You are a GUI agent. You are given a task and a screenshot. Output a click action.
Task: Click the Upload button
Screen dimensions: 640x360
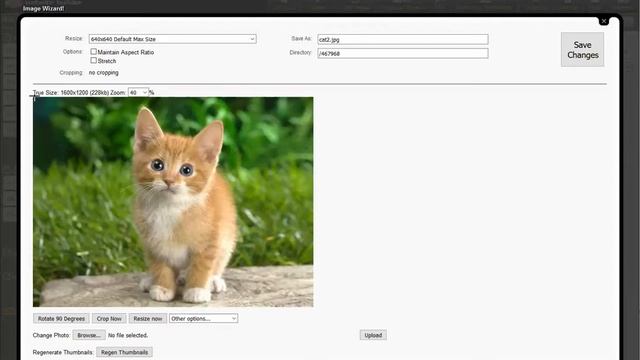pyautogui.click(x=373, y=335)
